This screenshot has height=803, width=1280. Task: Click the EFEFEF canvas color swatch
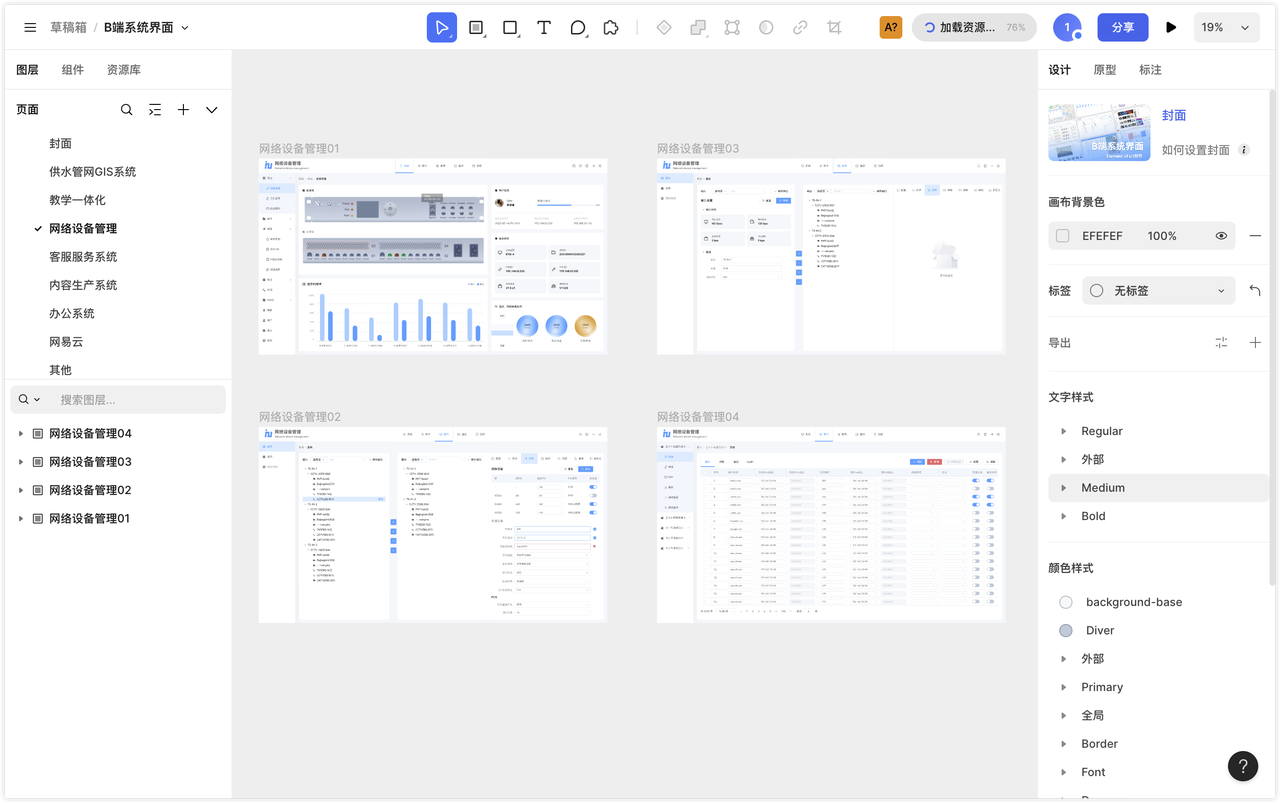[1062, 236]
